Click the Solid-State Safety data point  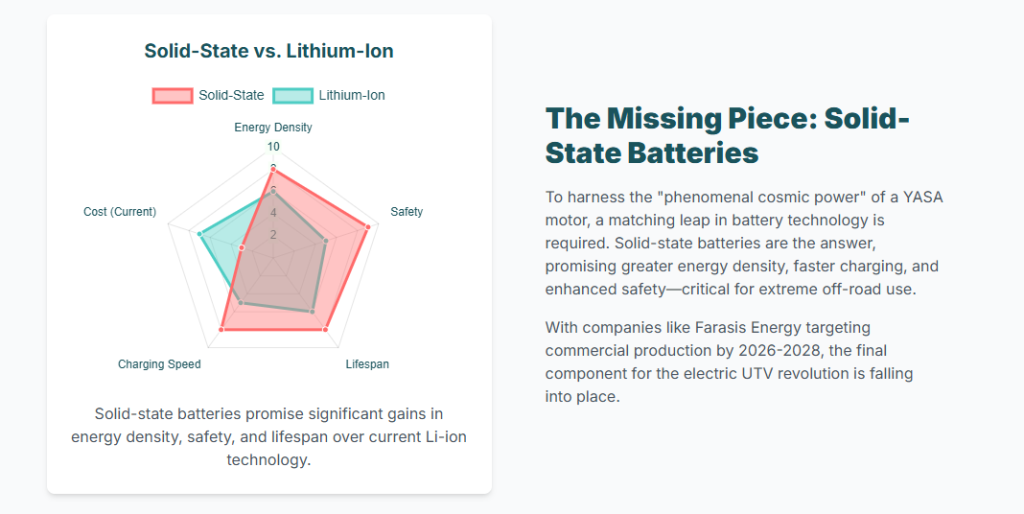(x=368, y=227)
